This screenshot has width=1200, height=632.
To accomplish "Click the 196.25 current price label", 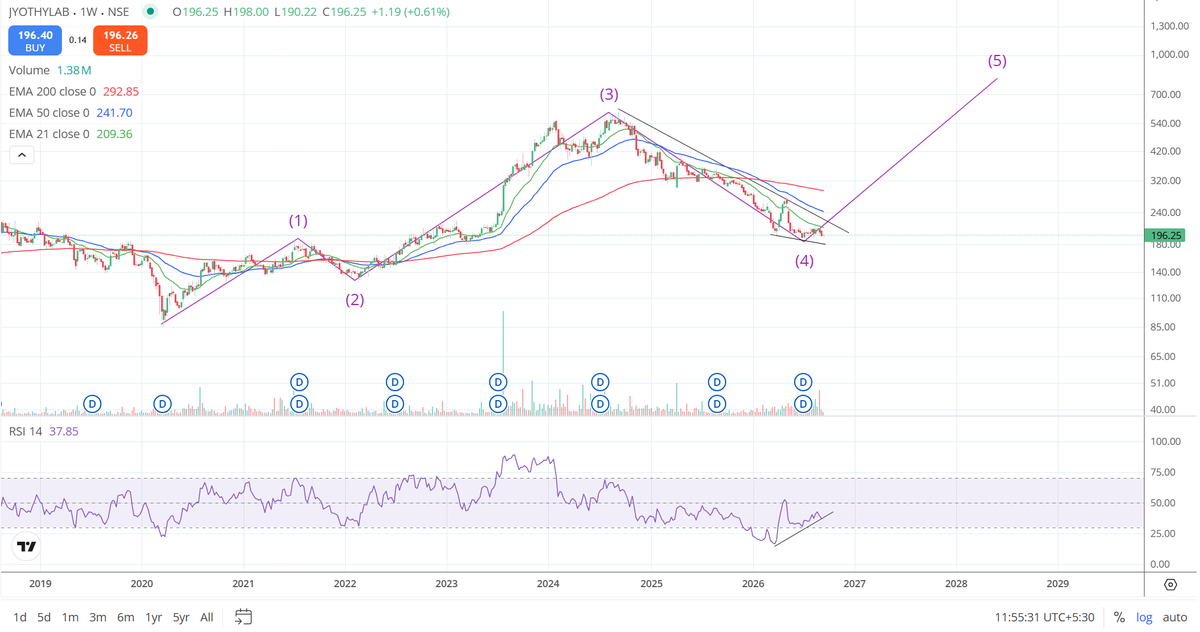I will pyautogui.click(x=1166, y=235).
